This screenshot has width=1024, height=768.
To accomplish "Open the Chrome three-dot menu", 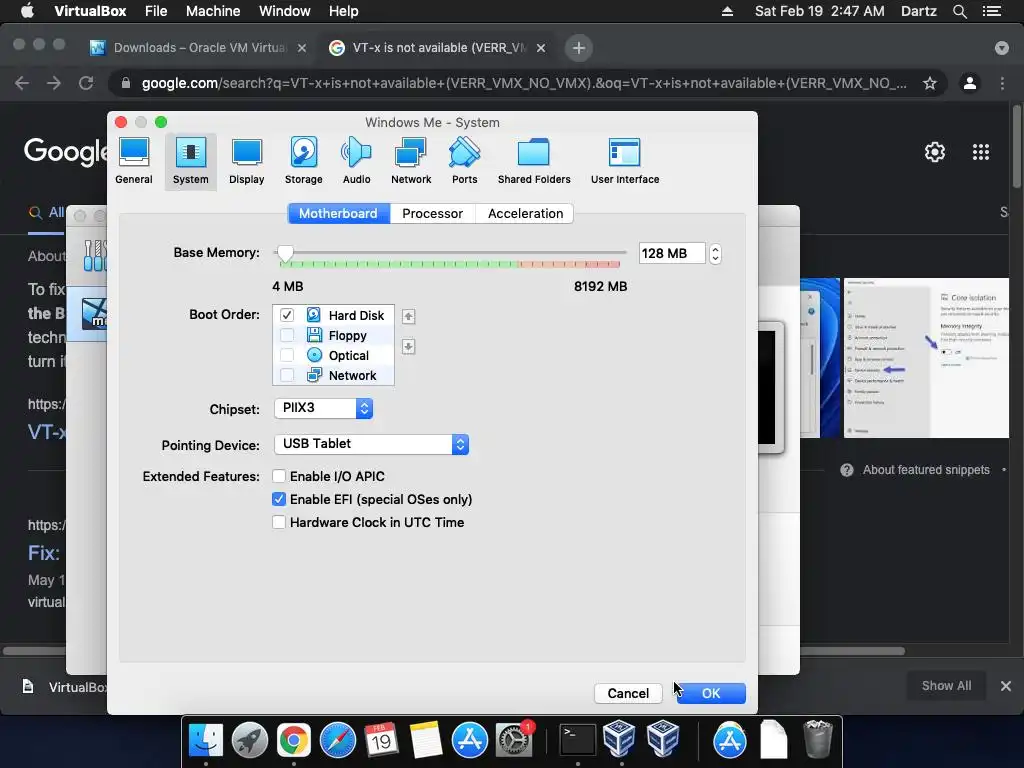I will [1002, 83].
